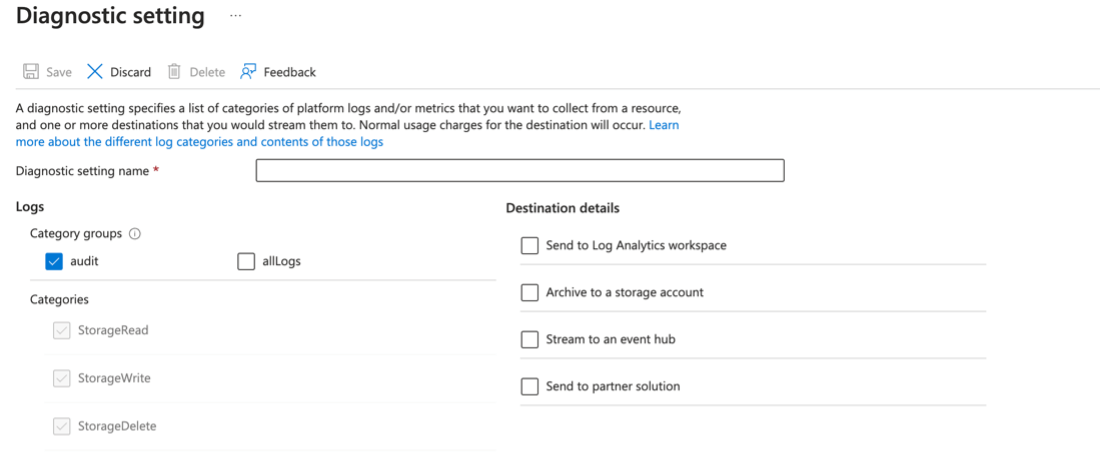Click the Save button label
Image resolution: width=1100 pixels, height=470 pixels.
59,72
